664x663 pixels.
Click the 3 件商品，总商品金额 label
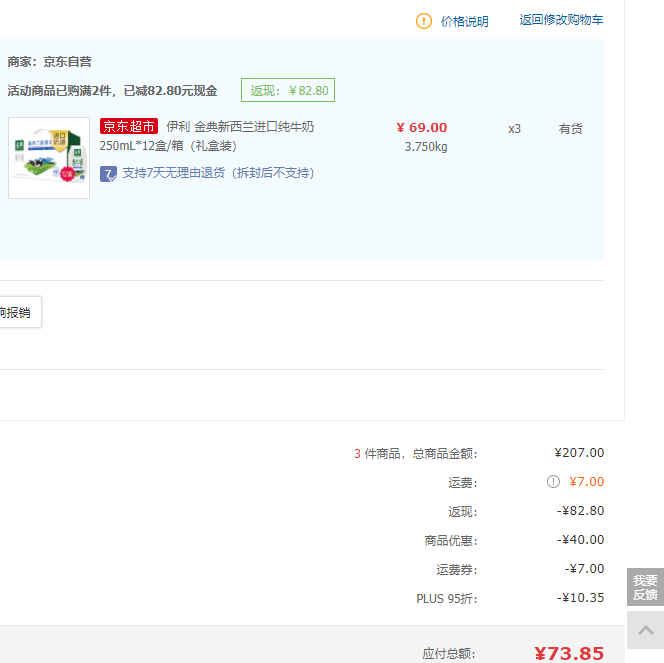click(415, 454)
